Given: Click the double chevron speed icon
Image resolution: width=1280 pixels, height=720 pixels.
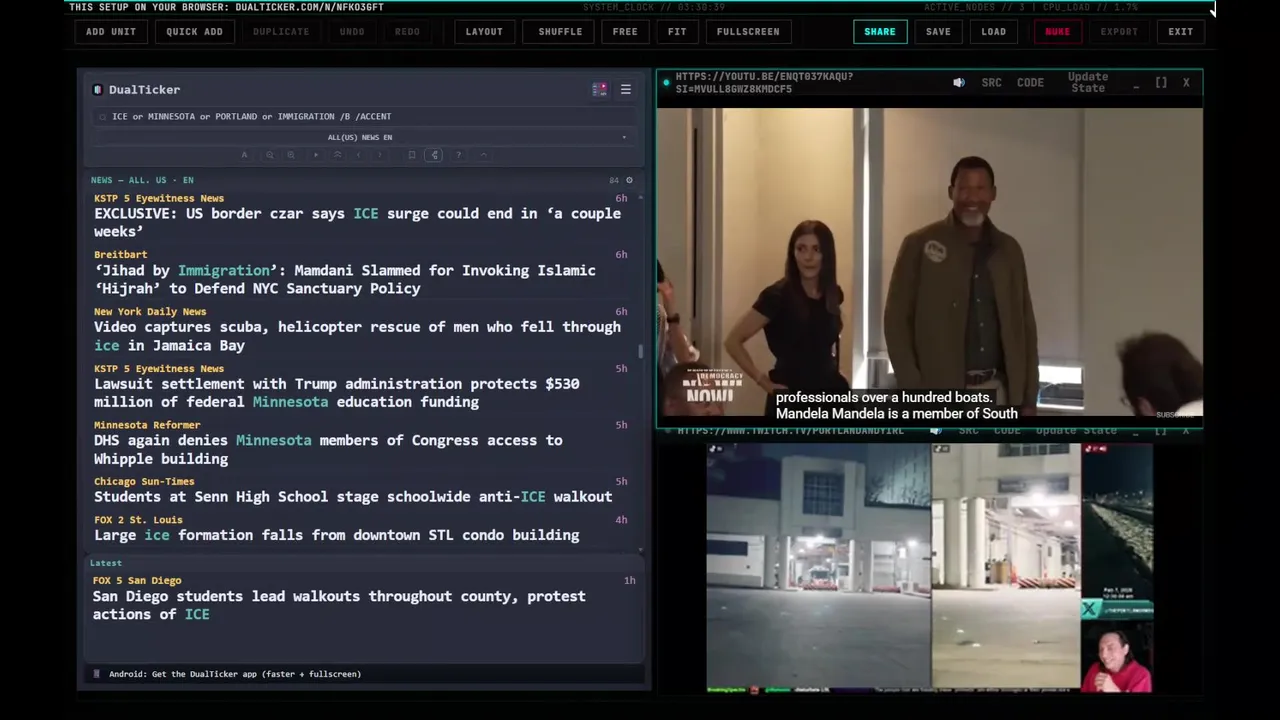Looking at the screenshot, I should pyautogui.click(x=337, y=155).
